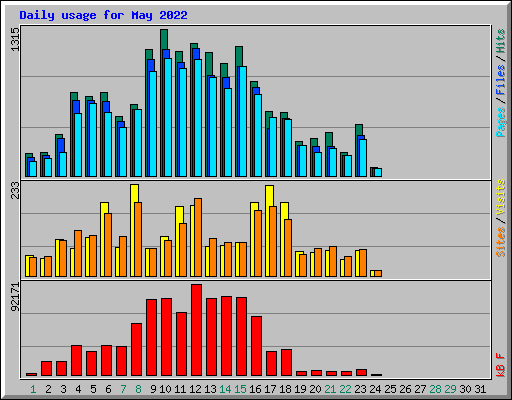512x400 pixels.
Task: Click day label 8 on the x-axis
Action: (x=138, y=389)
